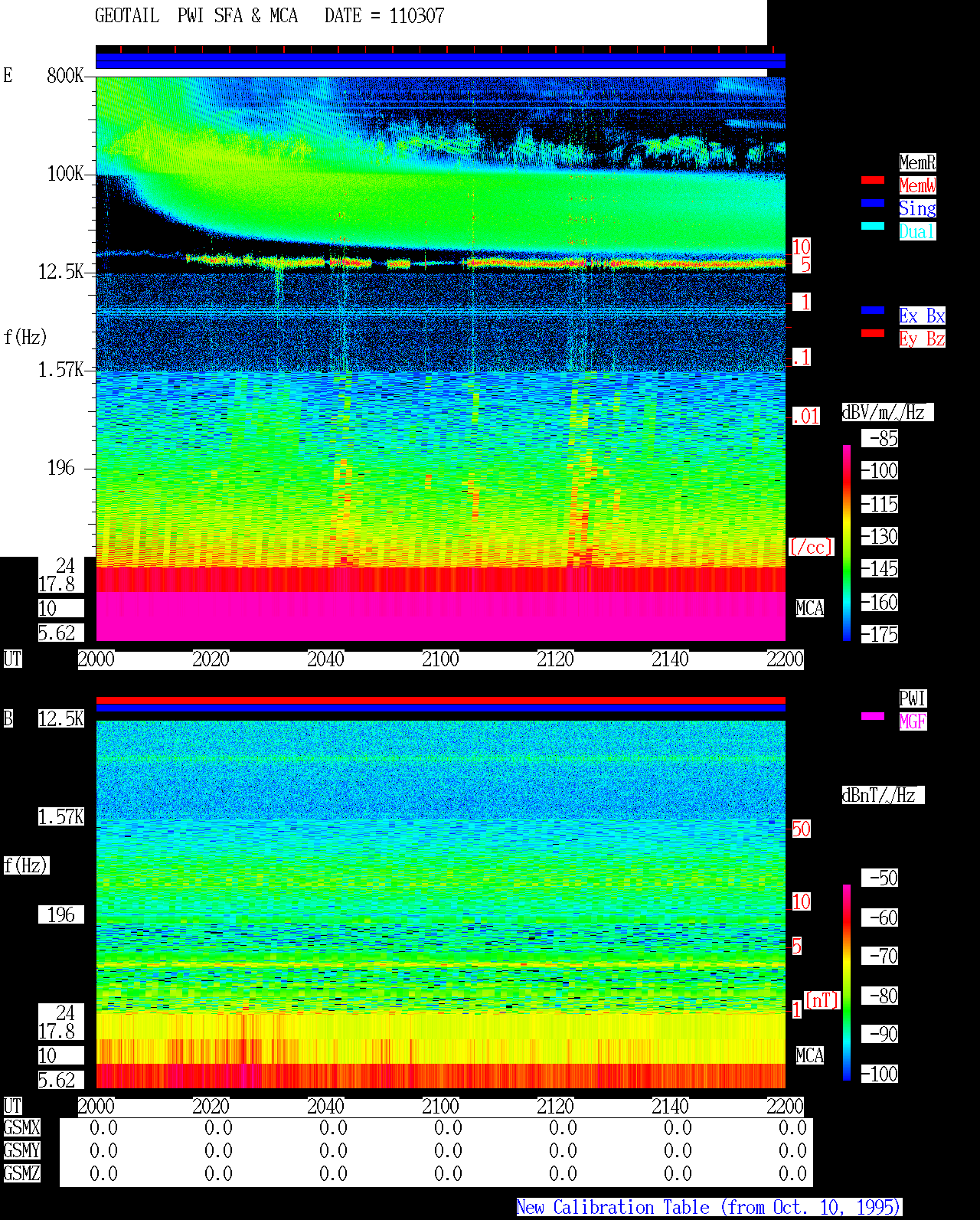
Task: Click the 2120 UT tick on the B panel
Action: [x=556, y=1106]
